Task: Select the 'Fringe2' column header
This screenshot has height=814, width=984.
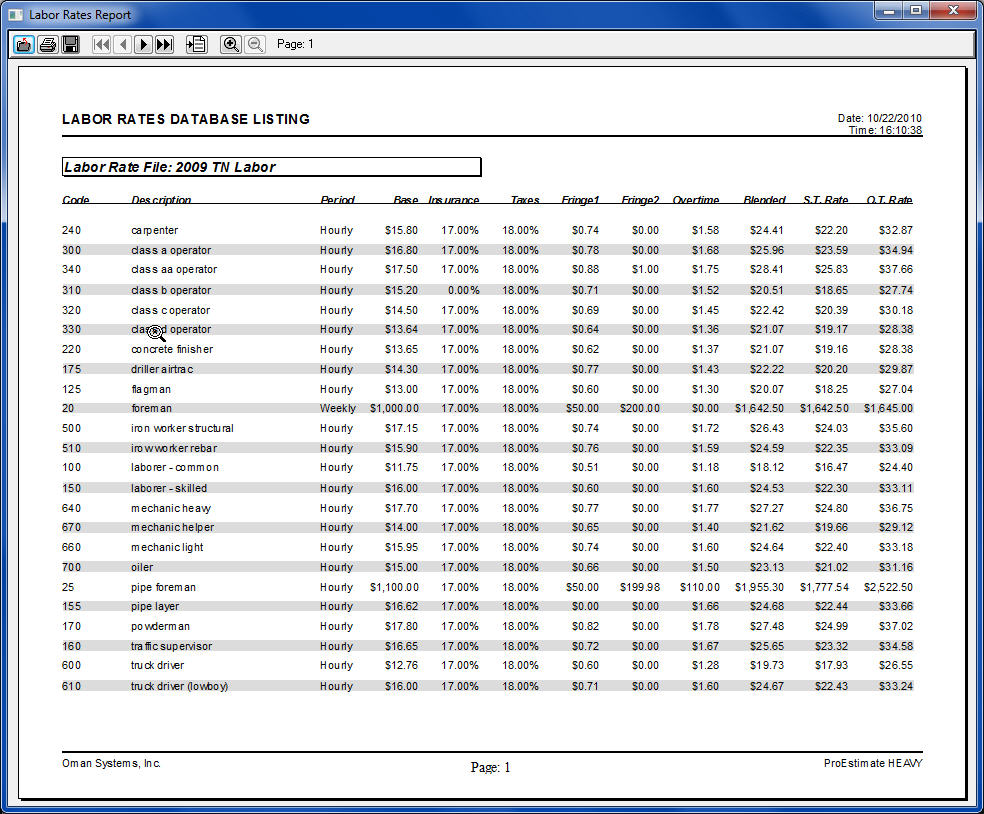Action: tap(640, 200)
